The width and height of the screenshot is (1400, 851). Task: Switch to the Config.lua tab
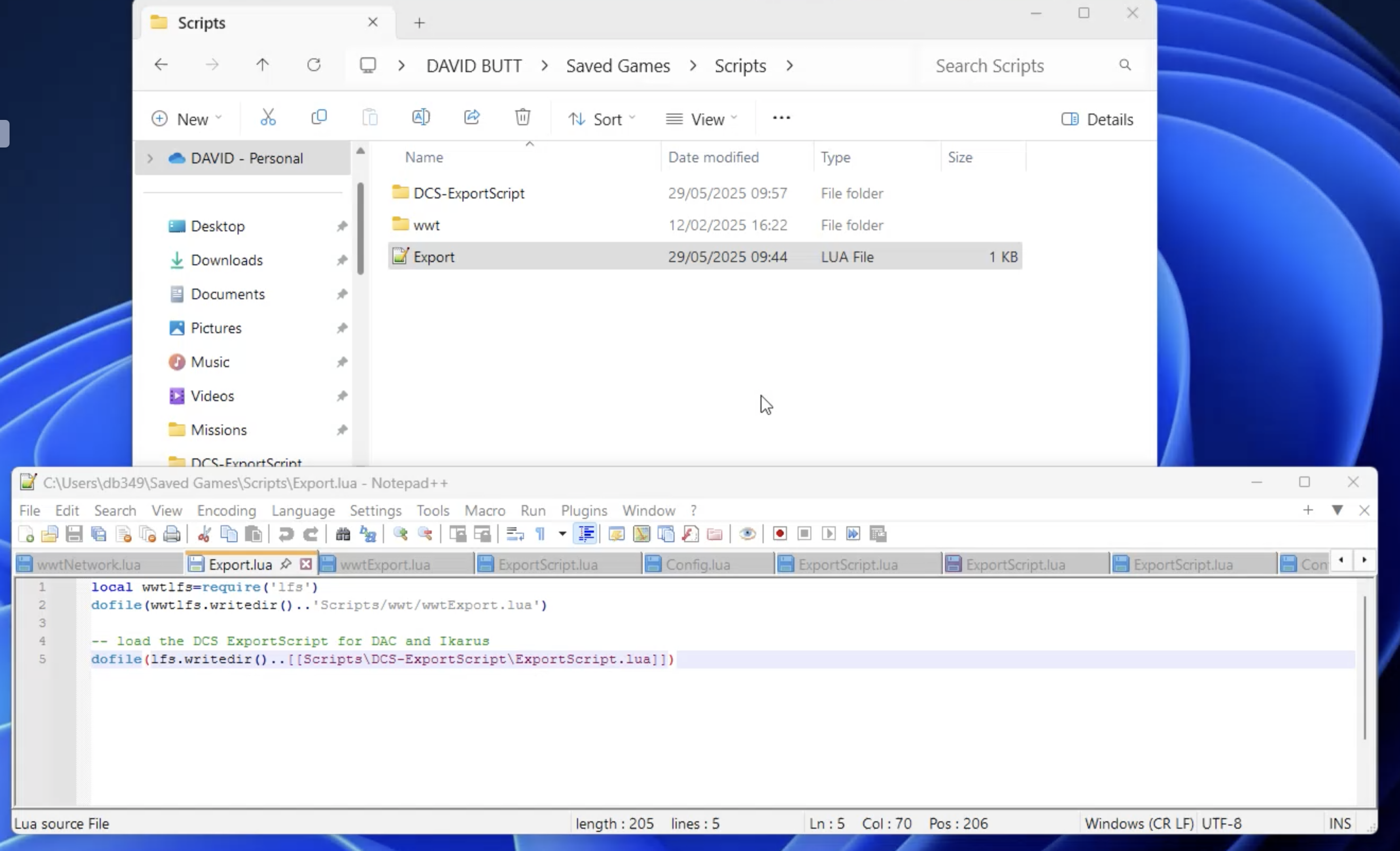(x=708, y=565)
